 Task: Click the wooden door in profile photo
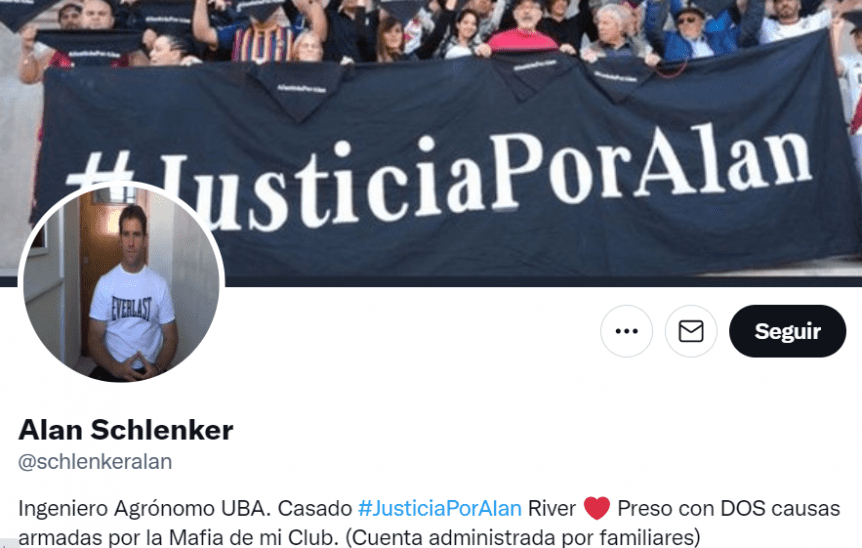(x=100, y=275)
